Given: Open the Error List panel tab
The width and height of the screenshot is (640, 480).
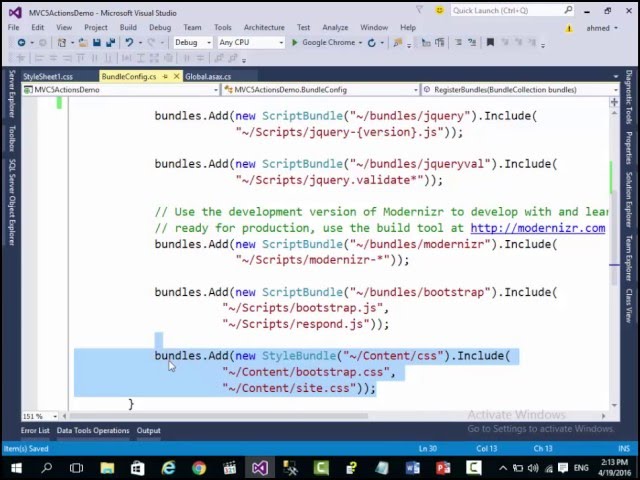Looking at the screenshot, I should pos(35,431).
